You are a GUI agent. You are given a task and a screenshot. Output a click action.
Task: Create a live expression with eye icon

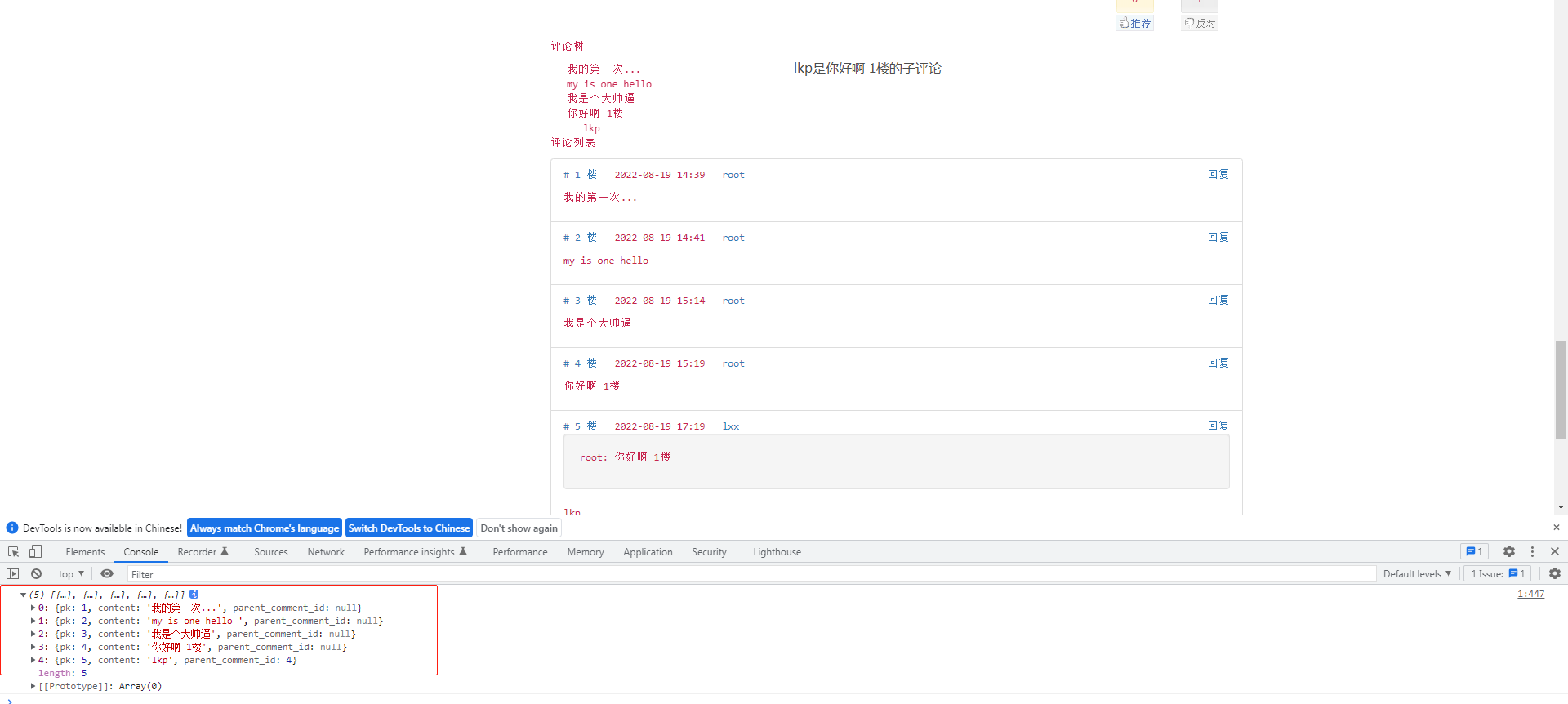click(x=107, y=574)
